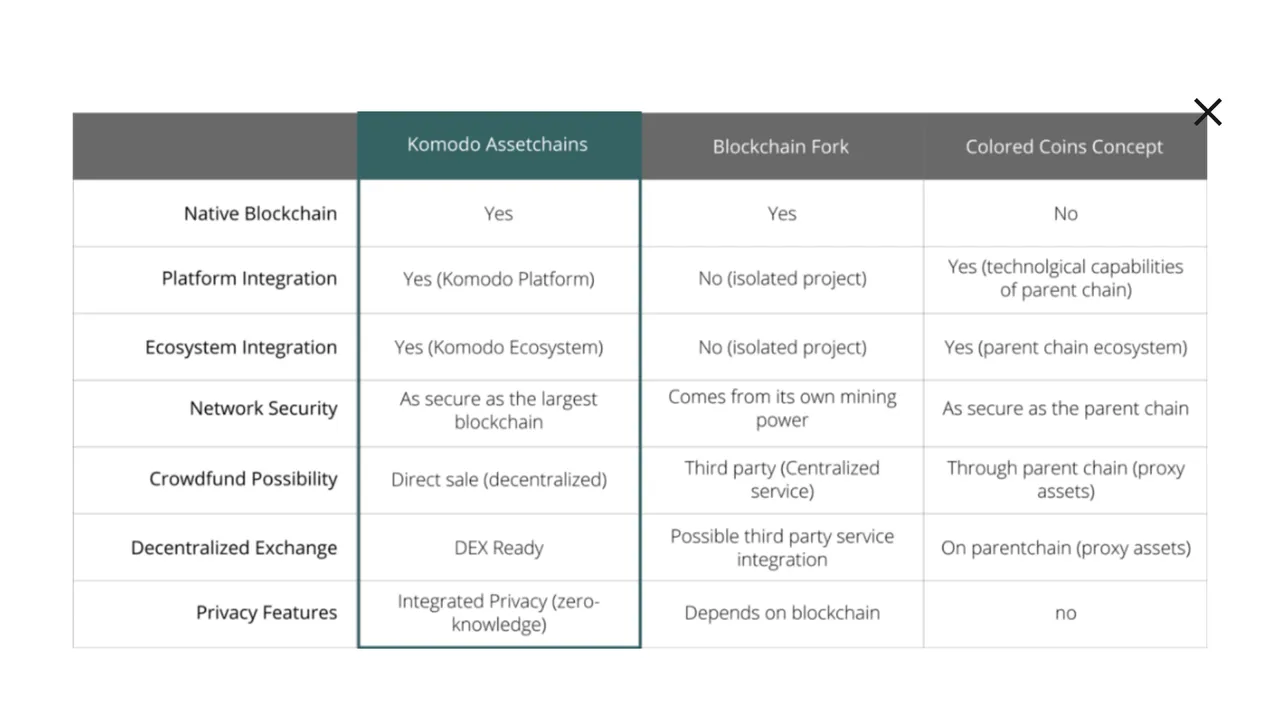Screen dimensions: 1280x720
Task: Click 'Depends on blockchain' cell
Action: pyautogui.click(x=781, y=613)
